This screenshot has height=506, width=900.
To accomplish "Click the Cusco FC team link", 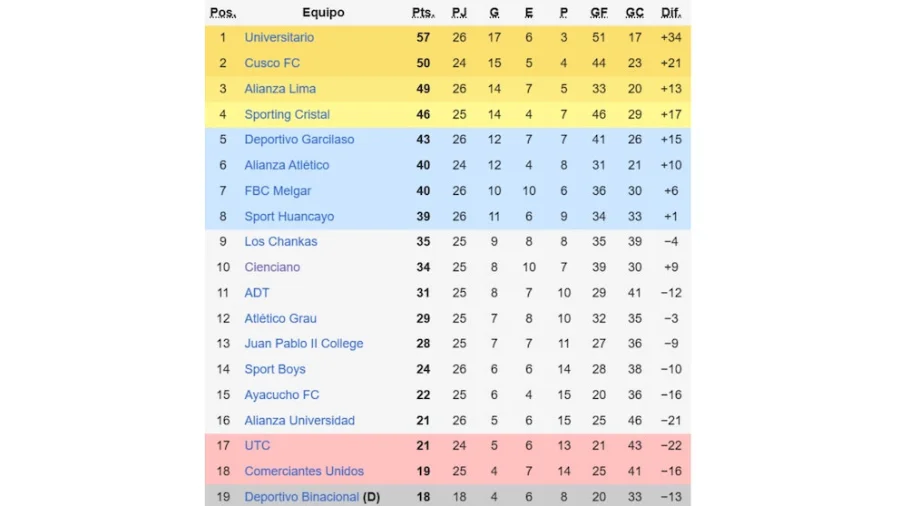I will 272,63.
